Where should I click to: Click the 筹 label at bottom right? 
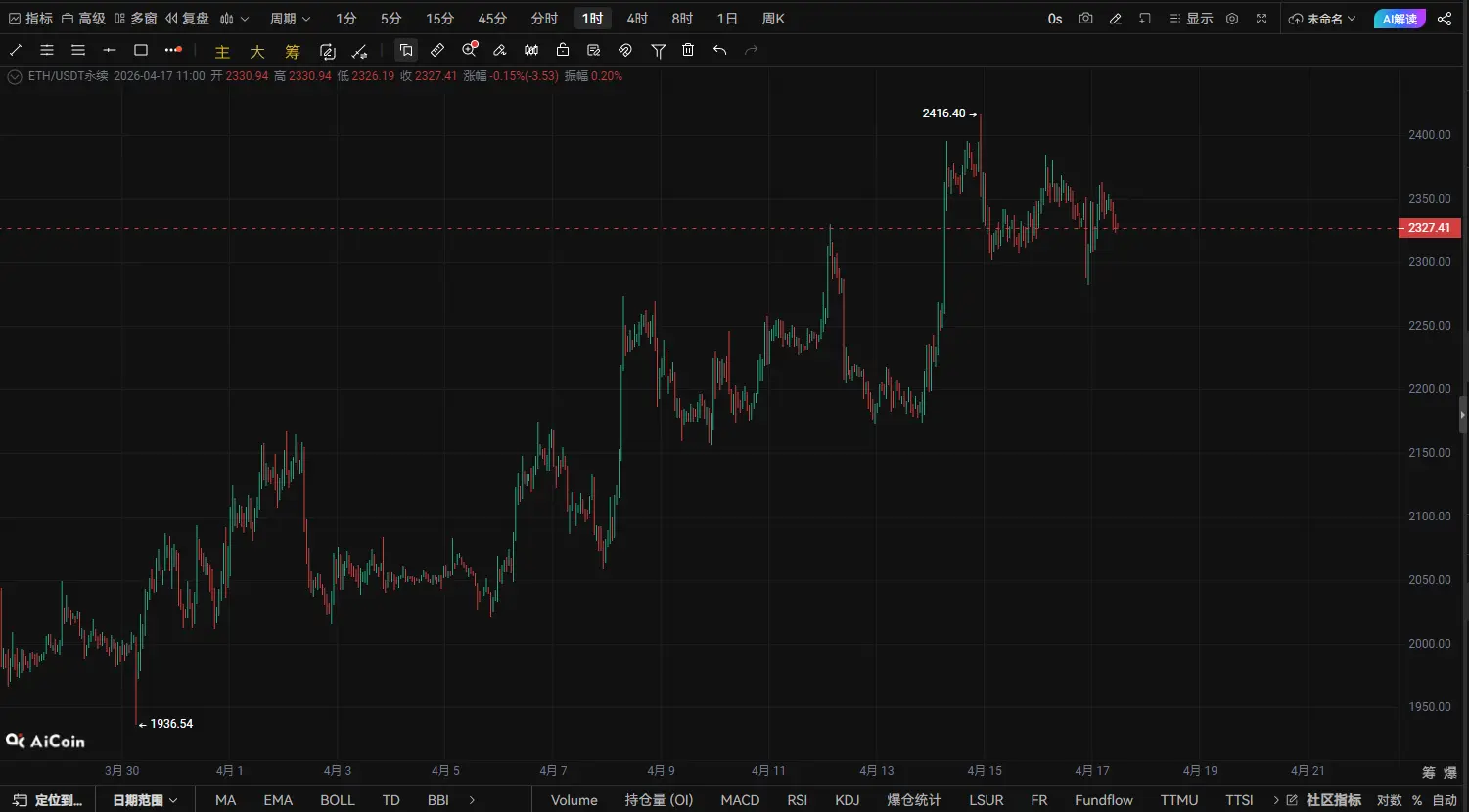point(1429,773)
